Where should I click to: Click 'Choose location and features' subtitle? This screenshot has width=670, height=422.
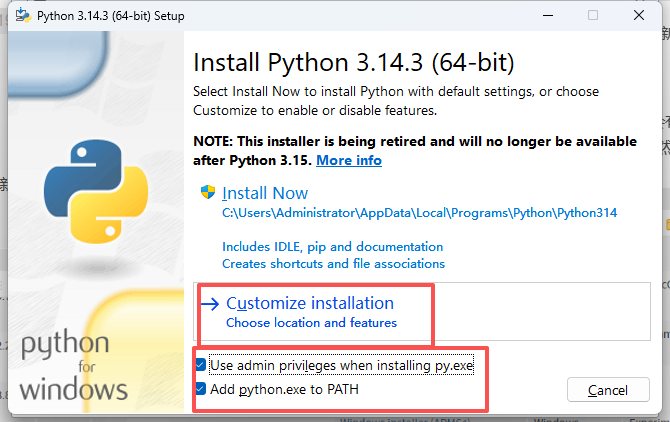coord(311,323)
